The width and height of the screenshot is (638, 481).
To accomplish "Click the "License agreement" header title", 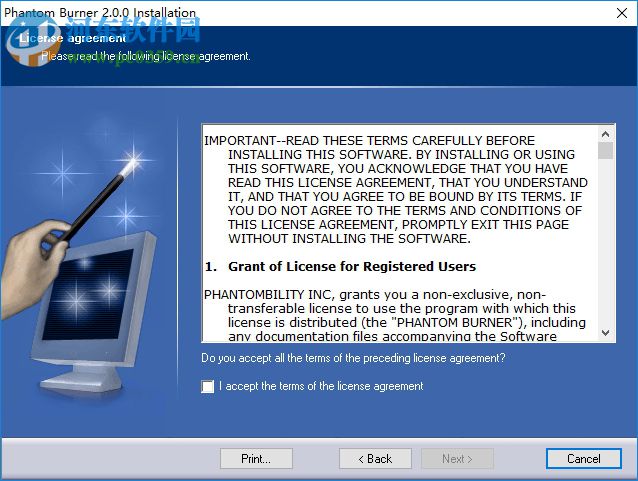I will click(73, 38).
